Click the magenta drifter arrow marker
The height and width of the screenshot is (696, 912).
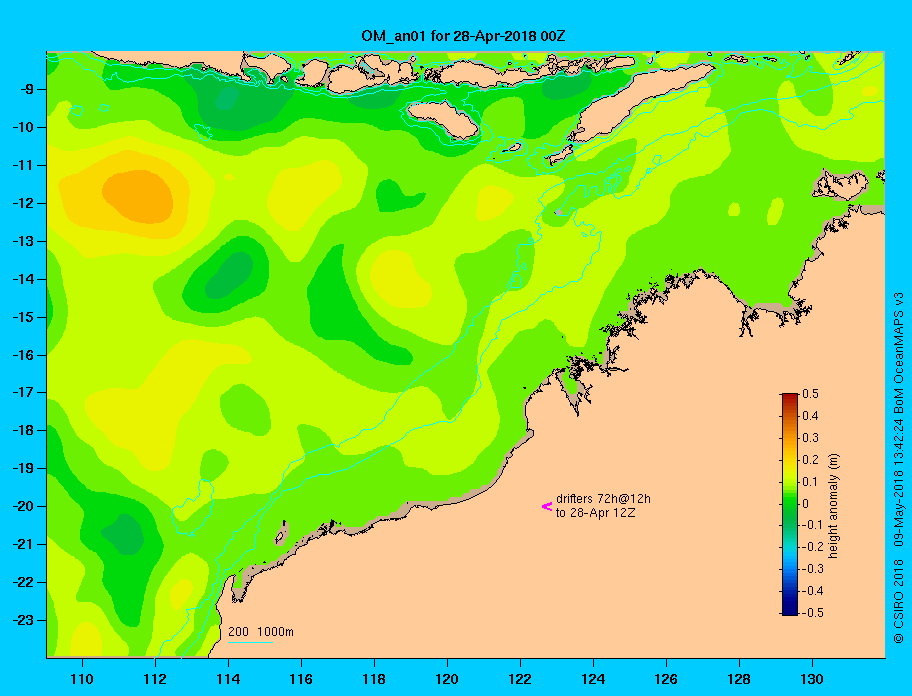[x=547, y=506]
